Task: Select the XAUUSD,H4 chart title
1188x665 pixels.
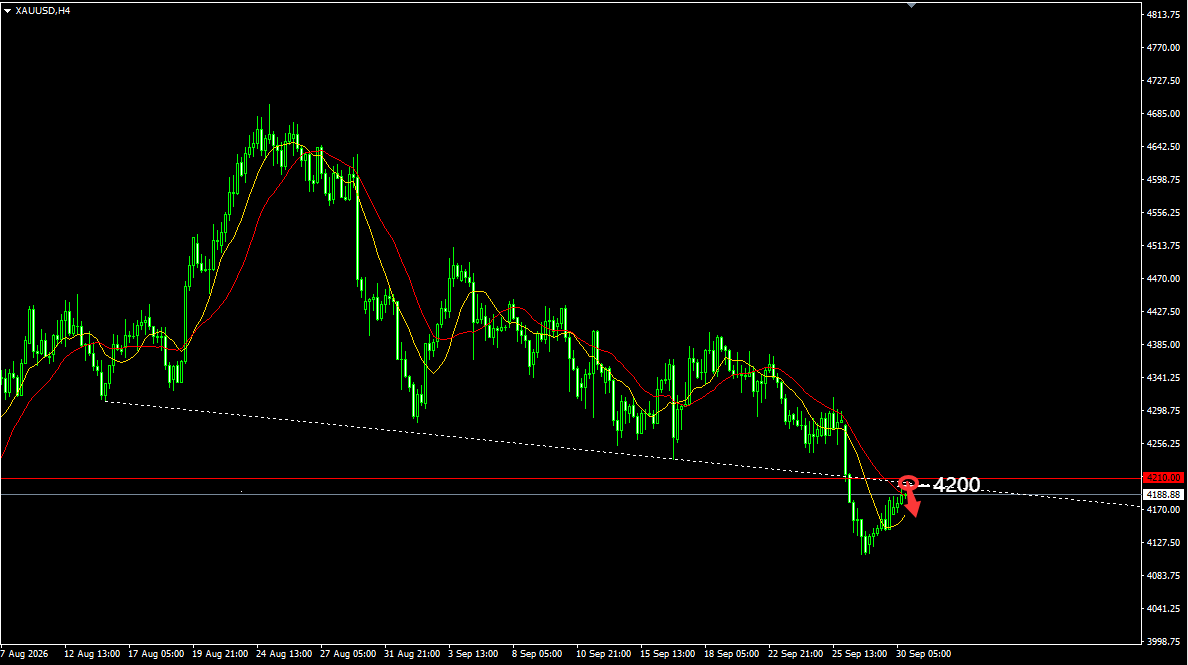Action: click(42, 11)
